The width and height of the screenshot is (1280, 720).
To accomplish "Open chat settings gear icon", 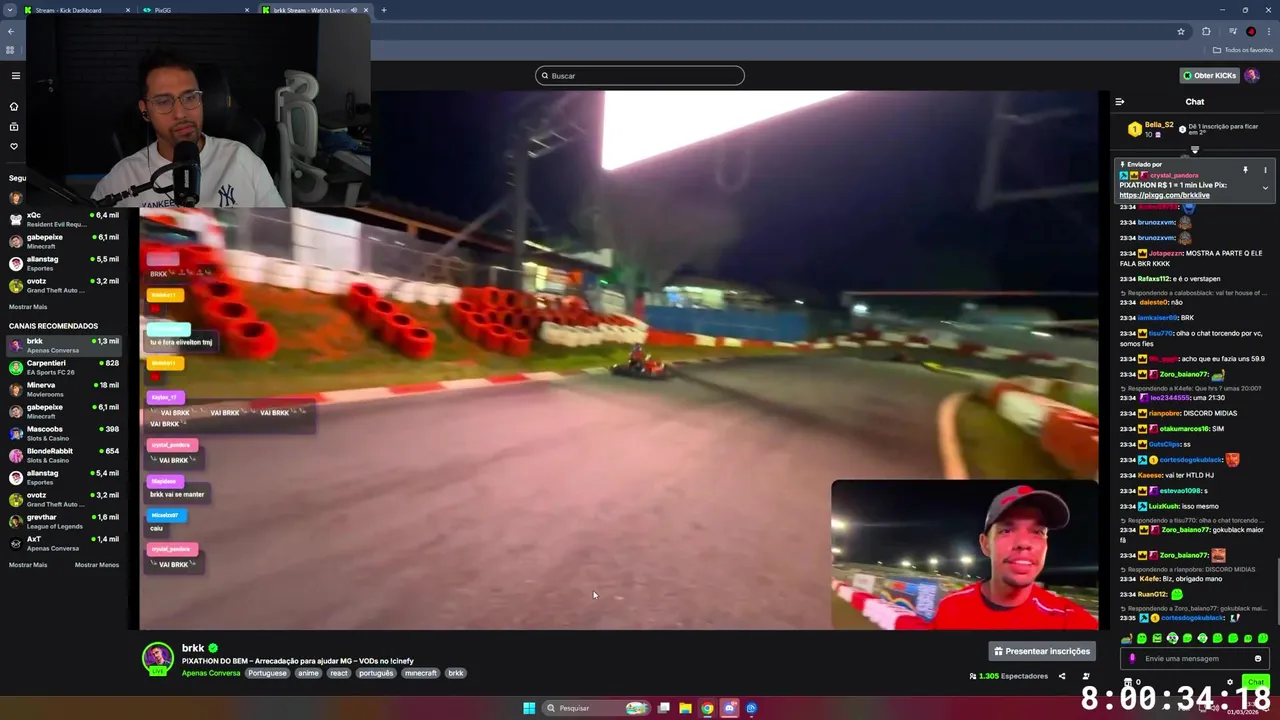I will [1230, 682].
